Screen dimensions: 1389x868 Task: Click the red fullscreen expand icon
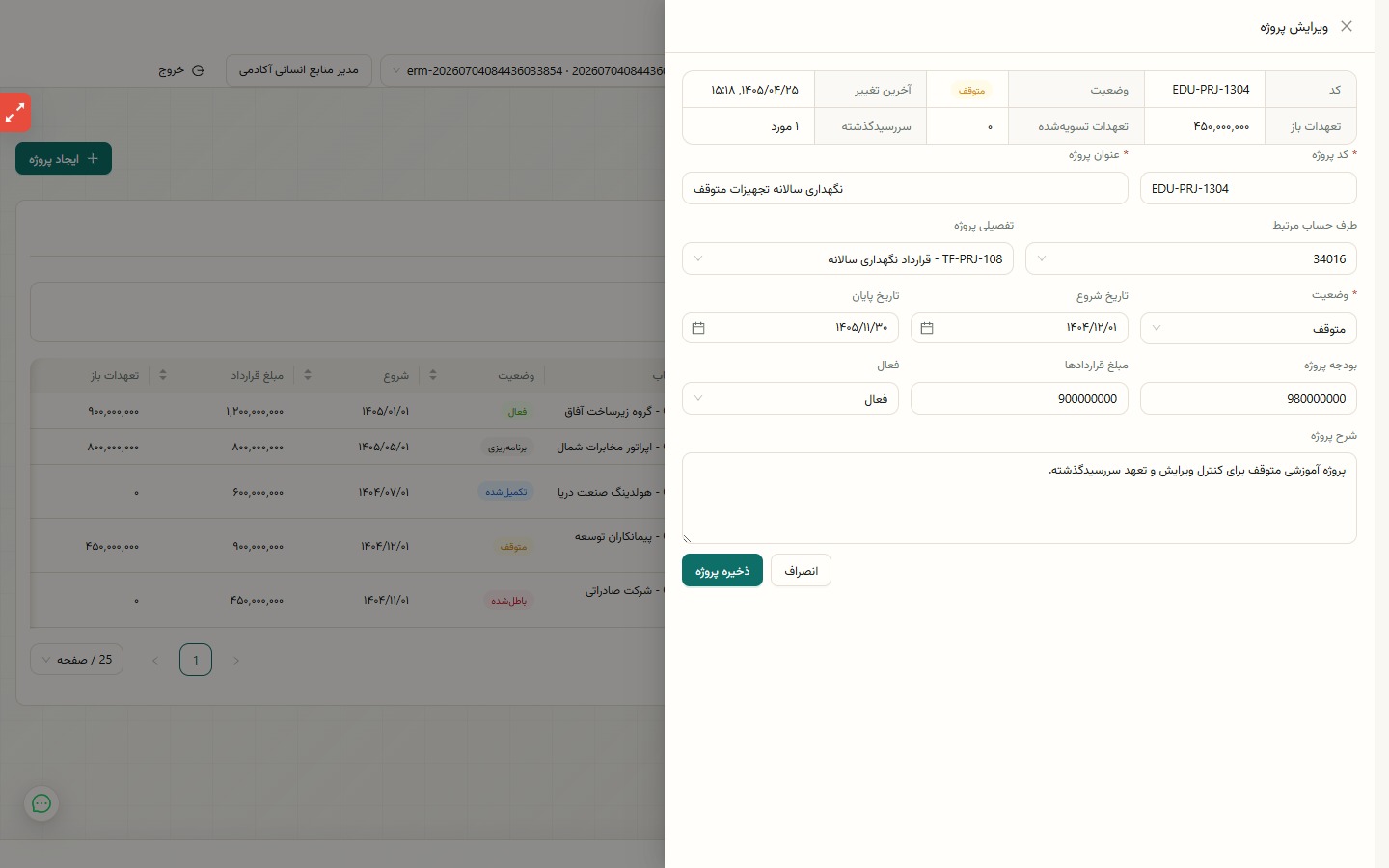point(14,113)
